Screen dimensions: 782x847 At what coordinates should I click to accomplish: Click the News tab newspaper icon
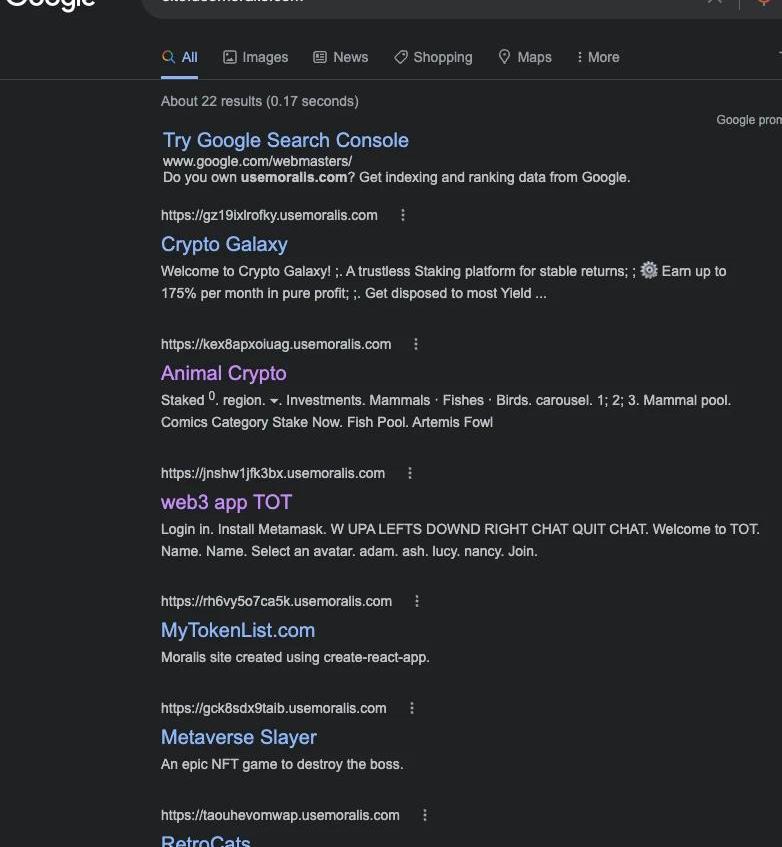pyautogui.click(x=320, y=57)
